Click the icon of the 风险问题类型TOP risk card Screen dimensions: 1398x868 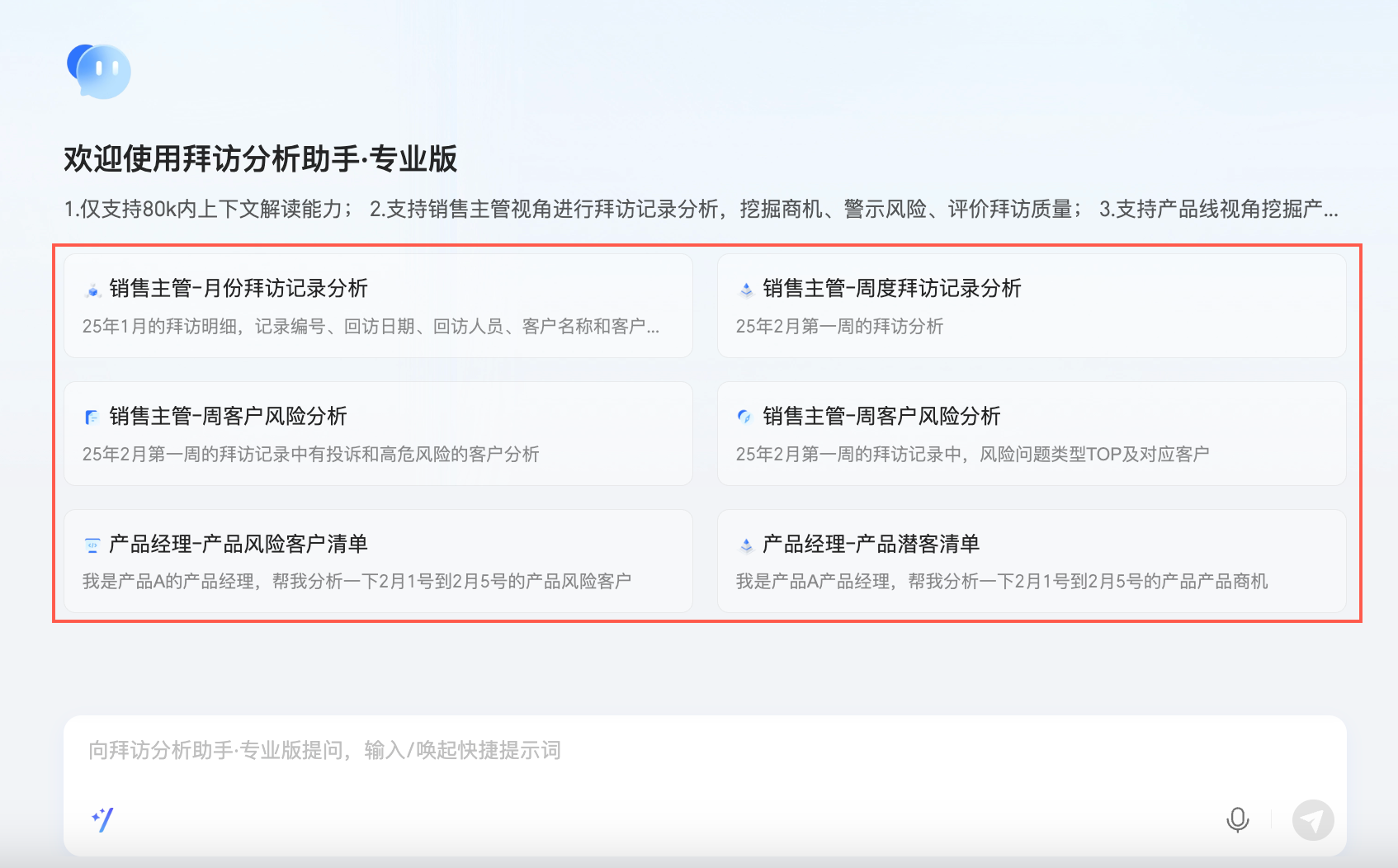pyautogui.click(x=746, y=417)
